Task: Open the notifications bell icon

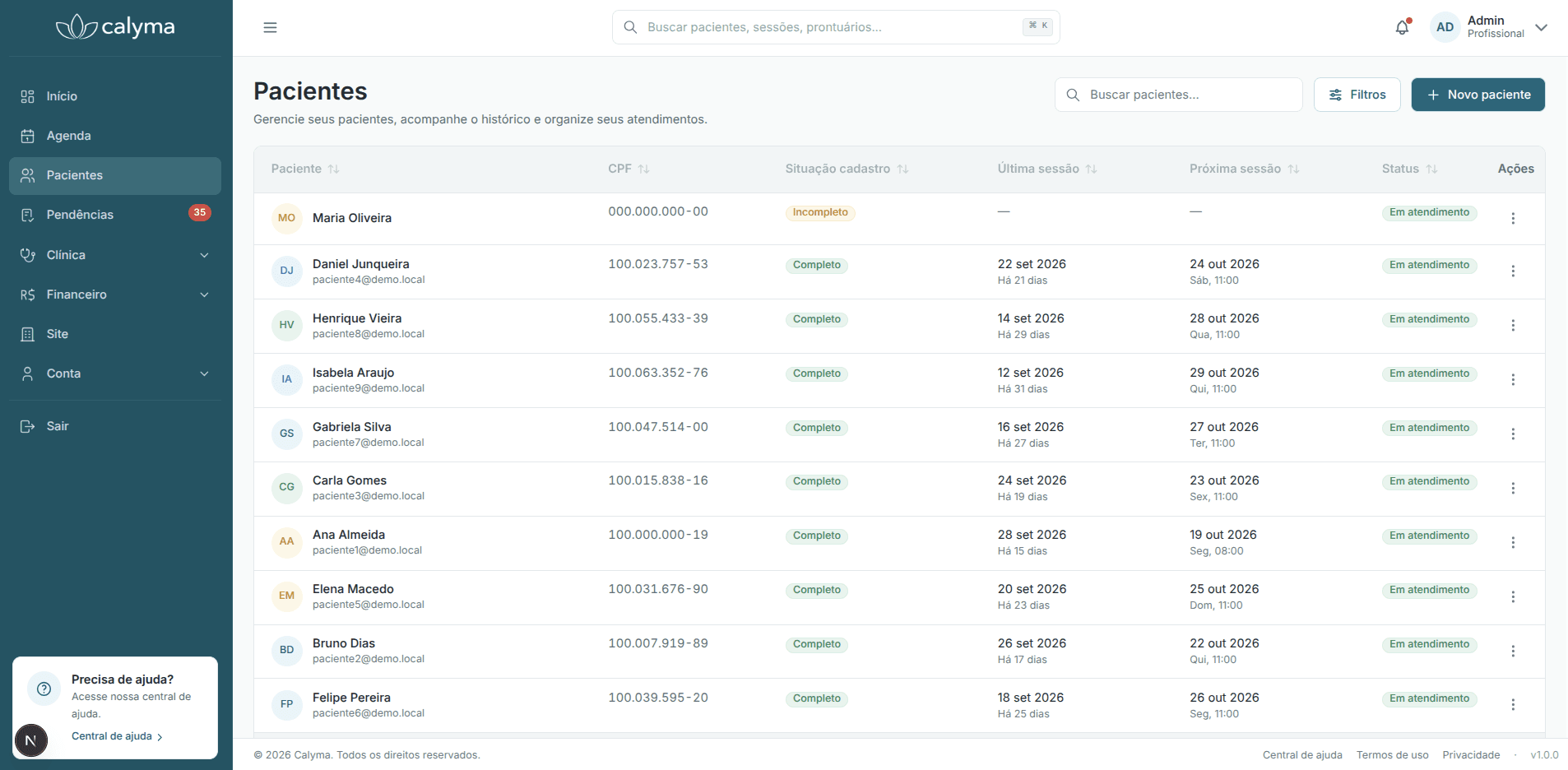Action: point(1403,27)
